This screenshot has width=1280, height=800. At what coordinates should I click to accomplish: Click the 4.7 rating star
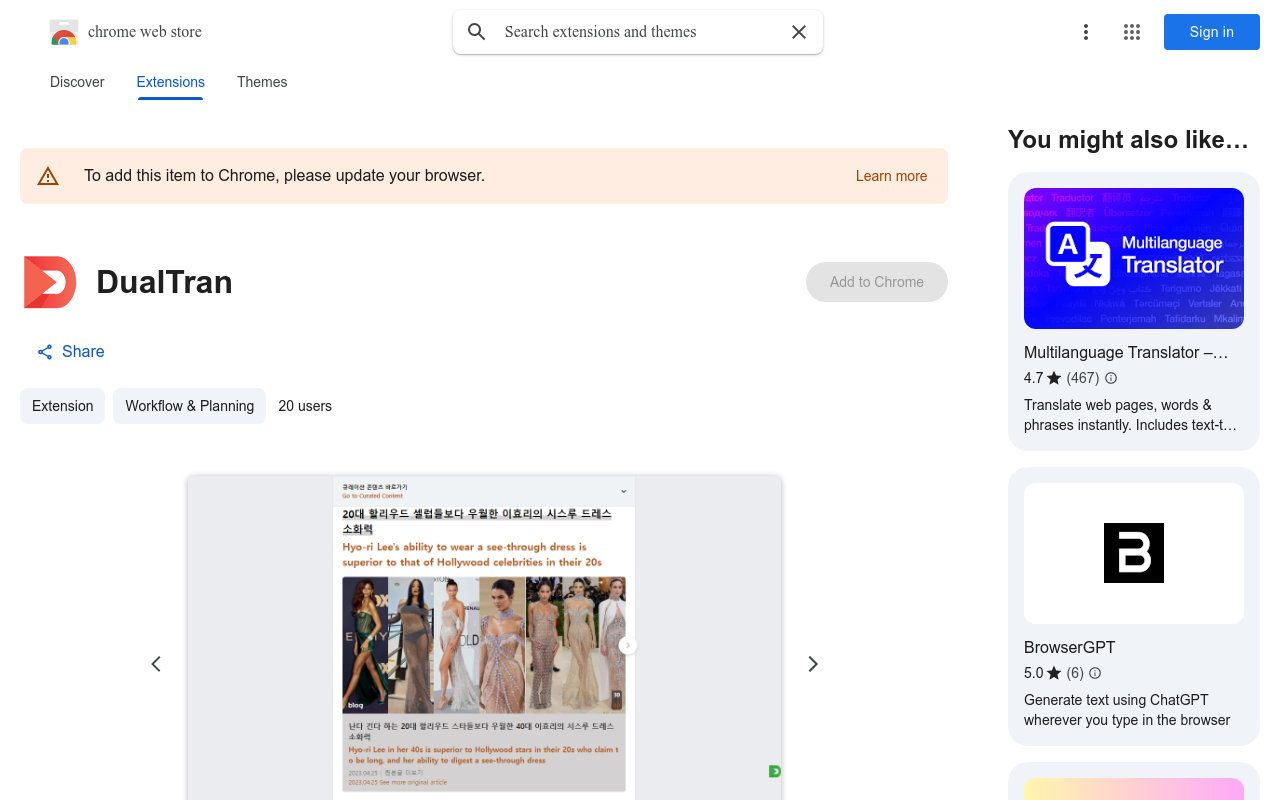(x=1054, y=378)
